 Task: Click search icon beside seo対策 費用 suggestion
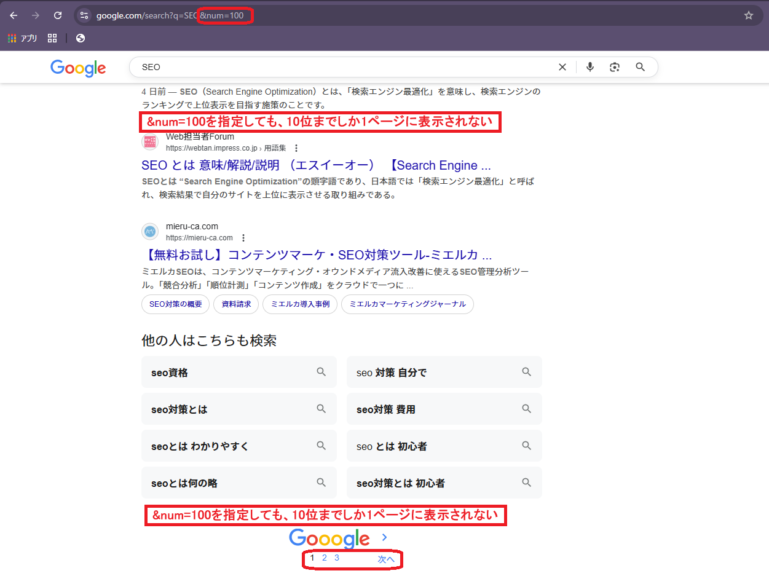pos(526,409)
